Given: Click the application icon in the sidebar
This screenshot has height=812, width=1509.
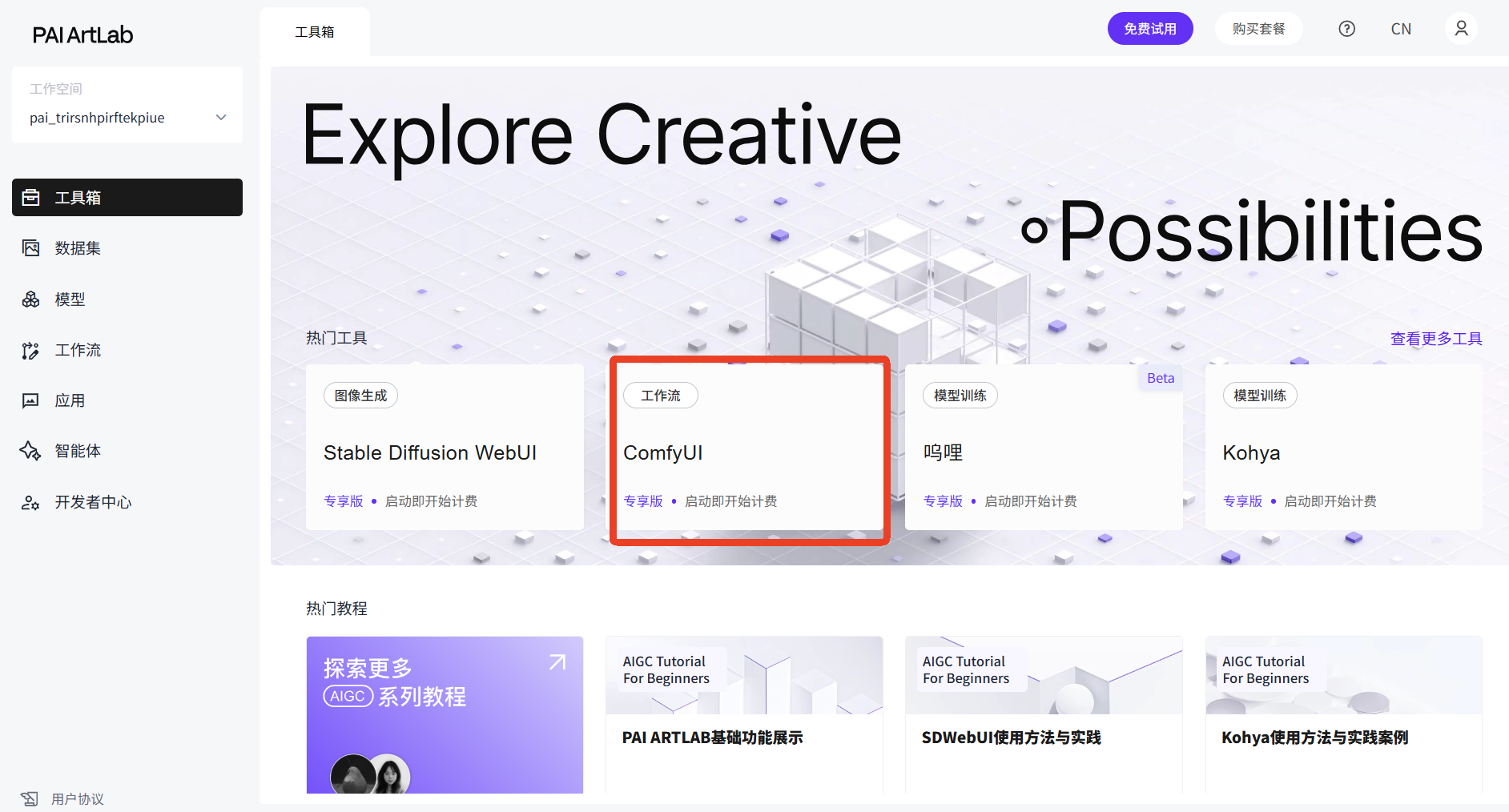Looking at the screenshot, I should pos(31,400).
